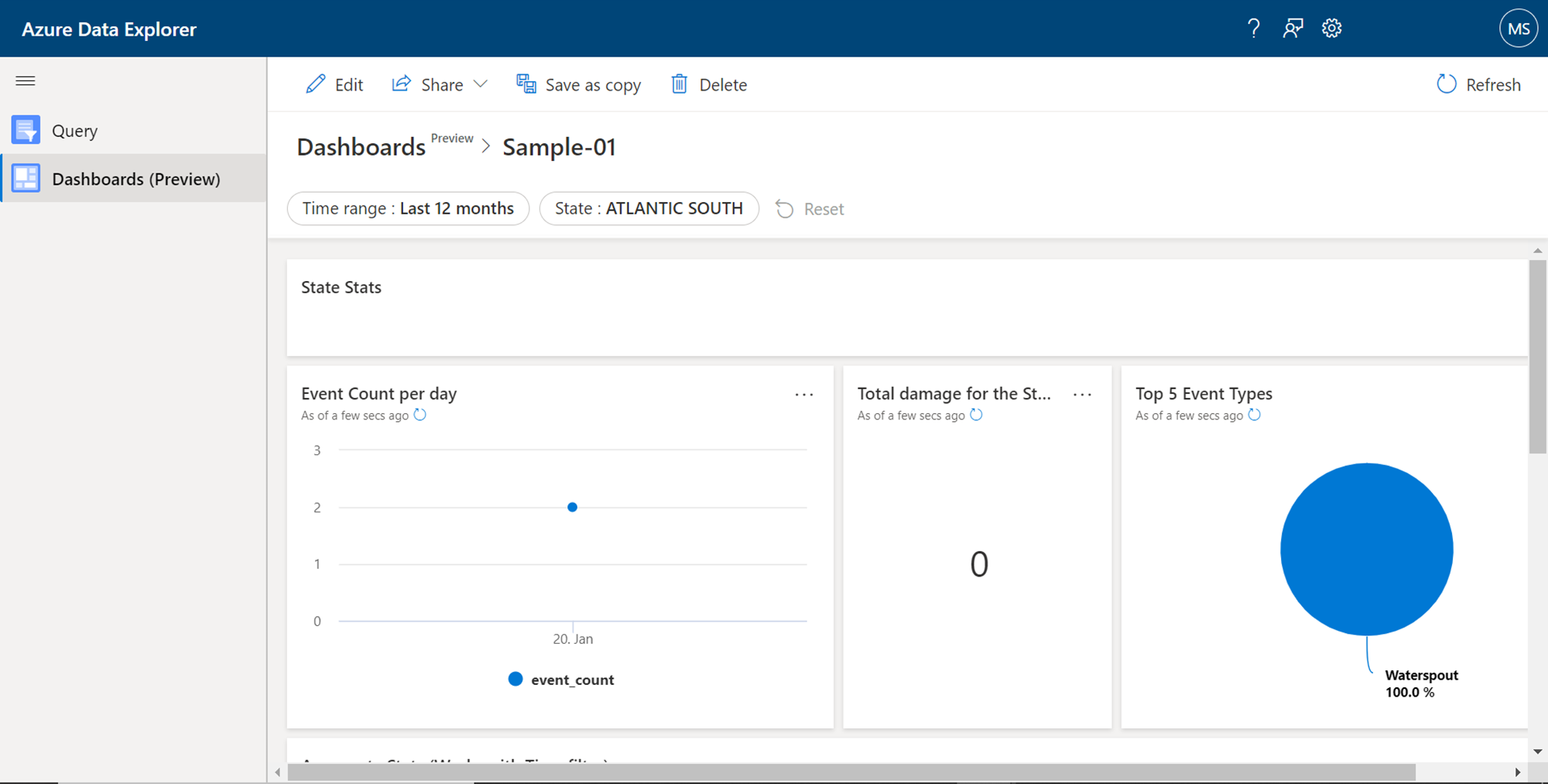
Task: Toggle event_count series in chart legend
Action: point(561,680)
